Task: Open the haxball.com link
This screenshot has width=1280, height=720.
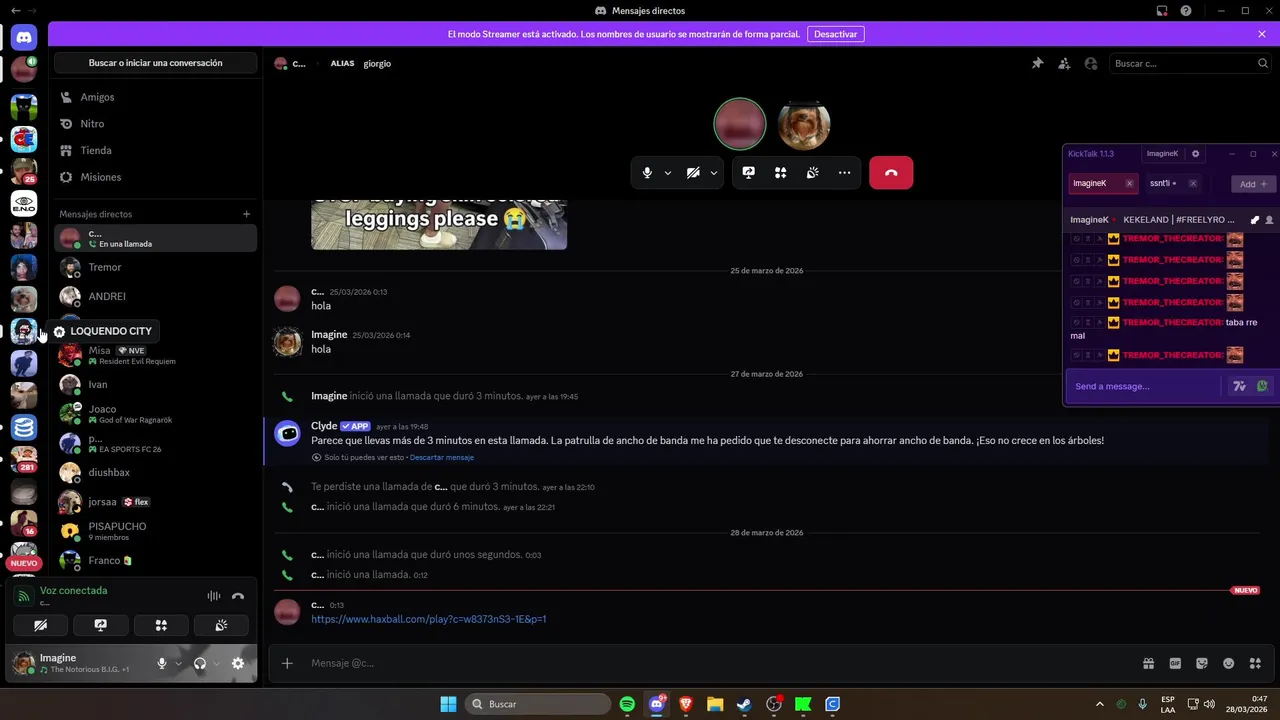Action: click(428, 619)
